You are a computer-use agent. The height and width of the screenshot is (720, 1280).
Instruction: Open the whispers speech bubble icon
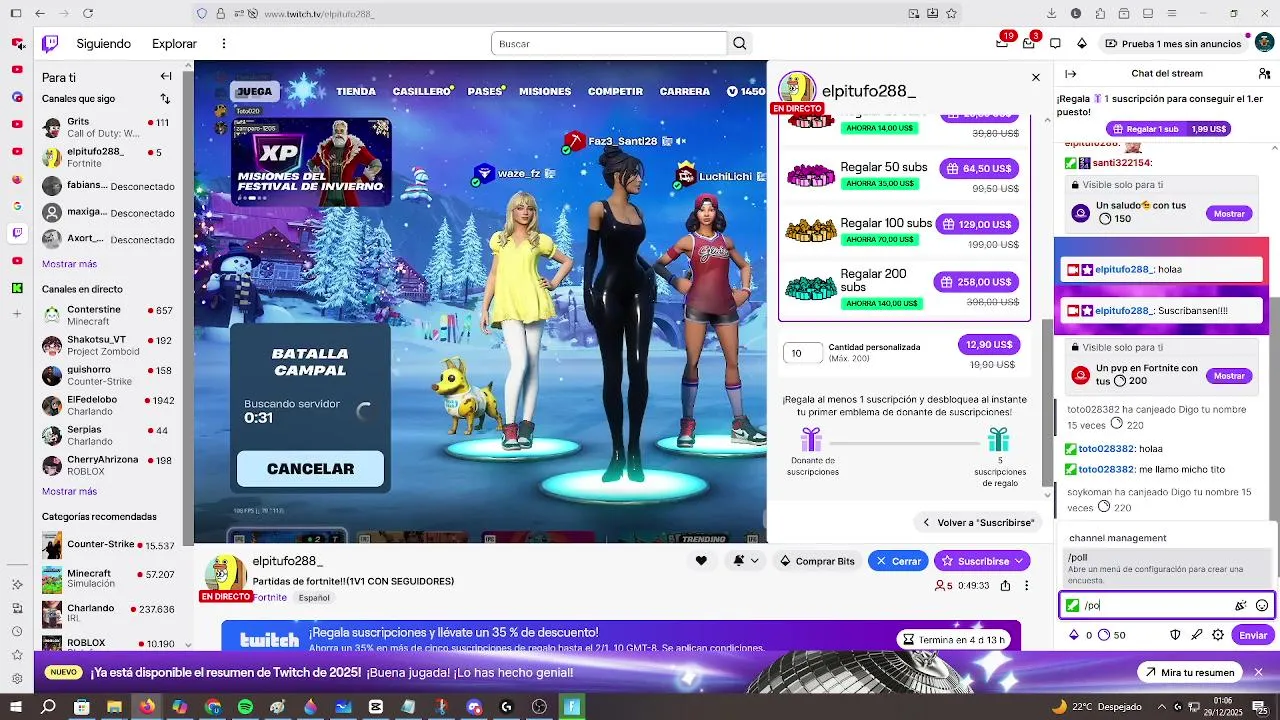click(1055, 44)
